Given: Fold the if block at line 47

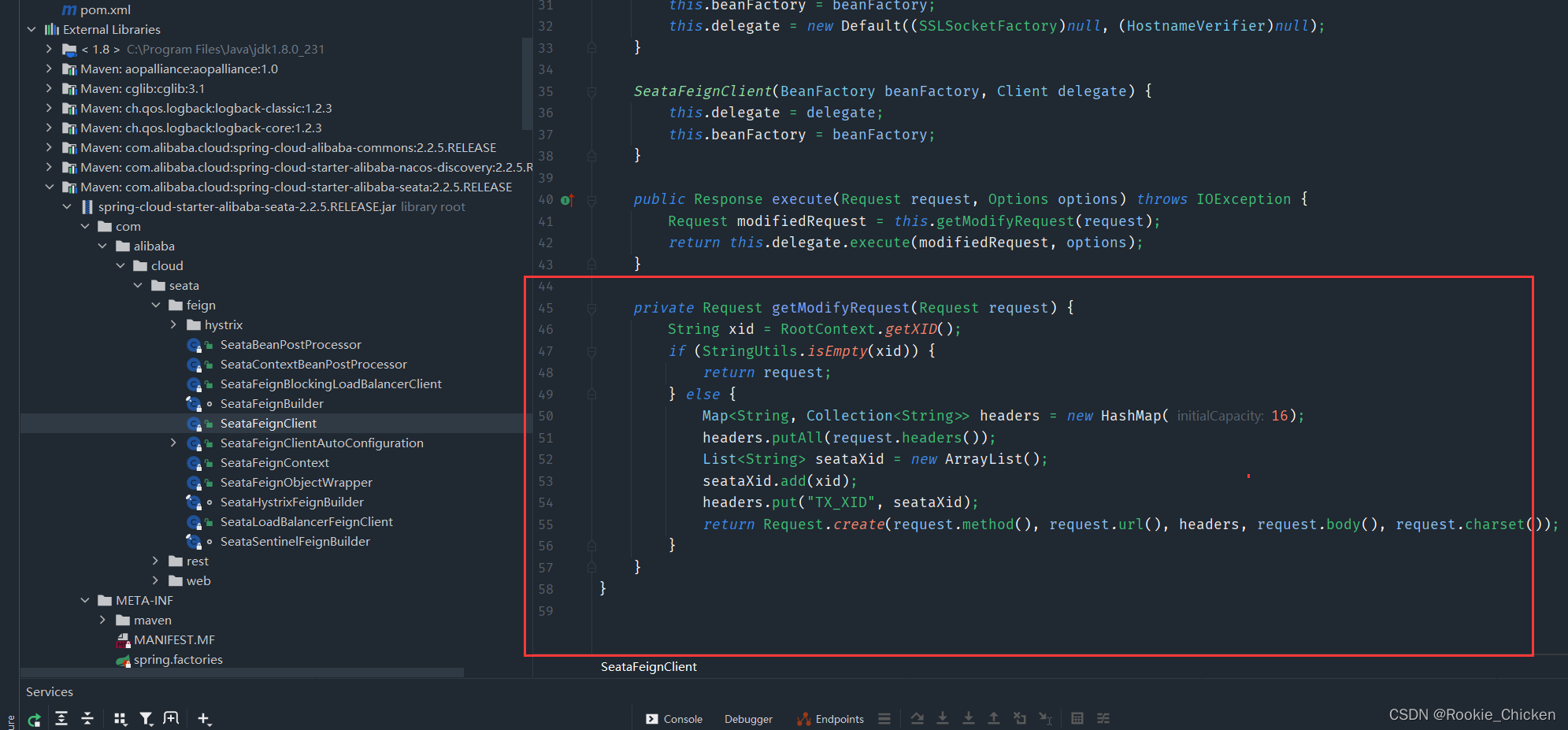Looking at the screenshot, I should [591, 352].
